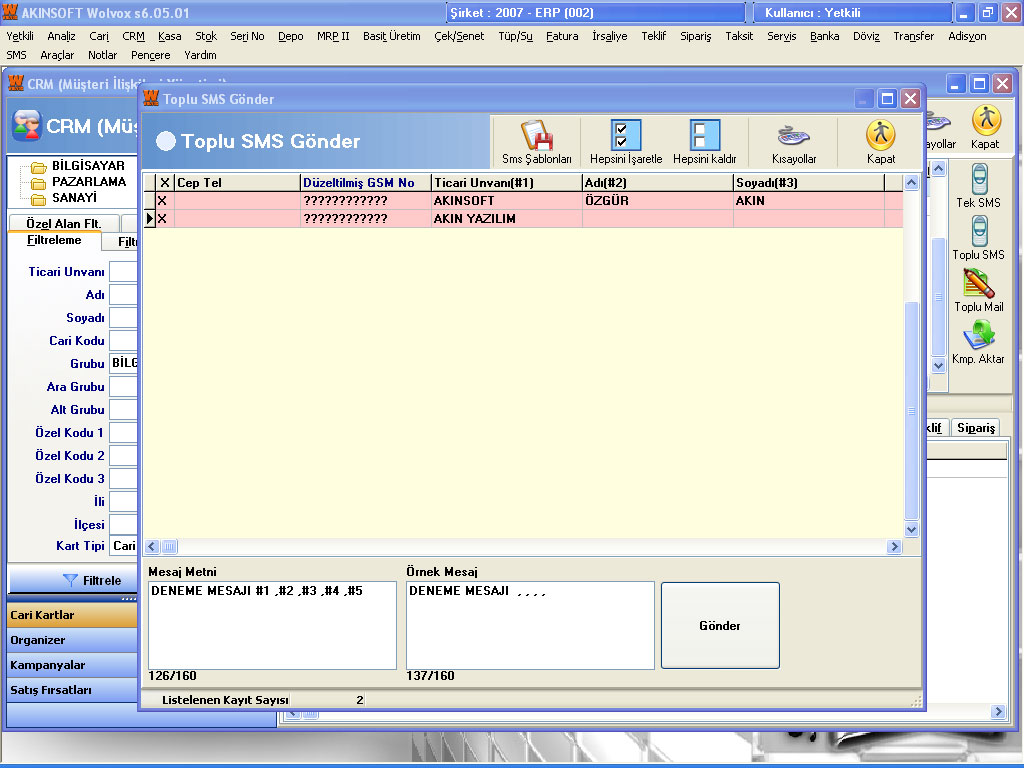Open the Pencere menu
1024x768 pixels.
click(x=150, y=55)
